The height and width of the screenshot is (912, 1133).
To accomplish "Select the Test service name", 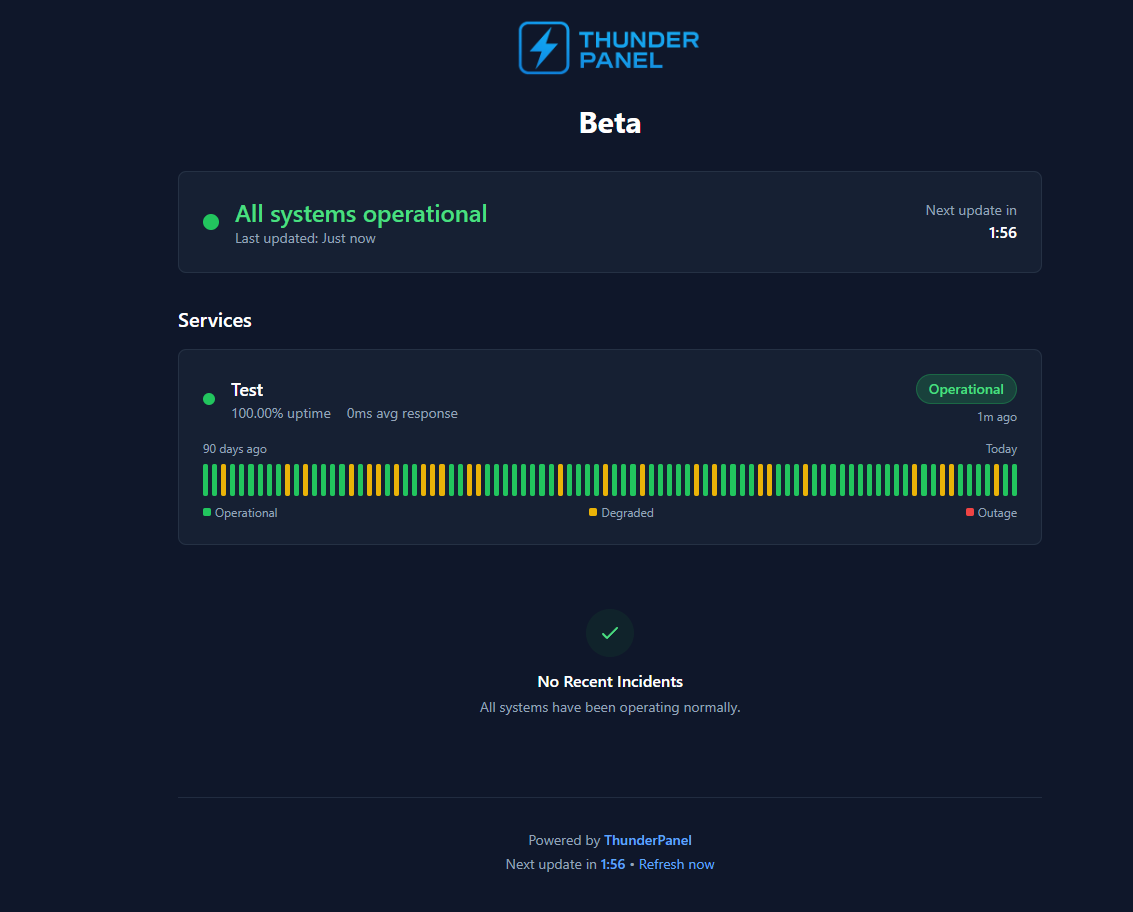I will coord(247,390).
